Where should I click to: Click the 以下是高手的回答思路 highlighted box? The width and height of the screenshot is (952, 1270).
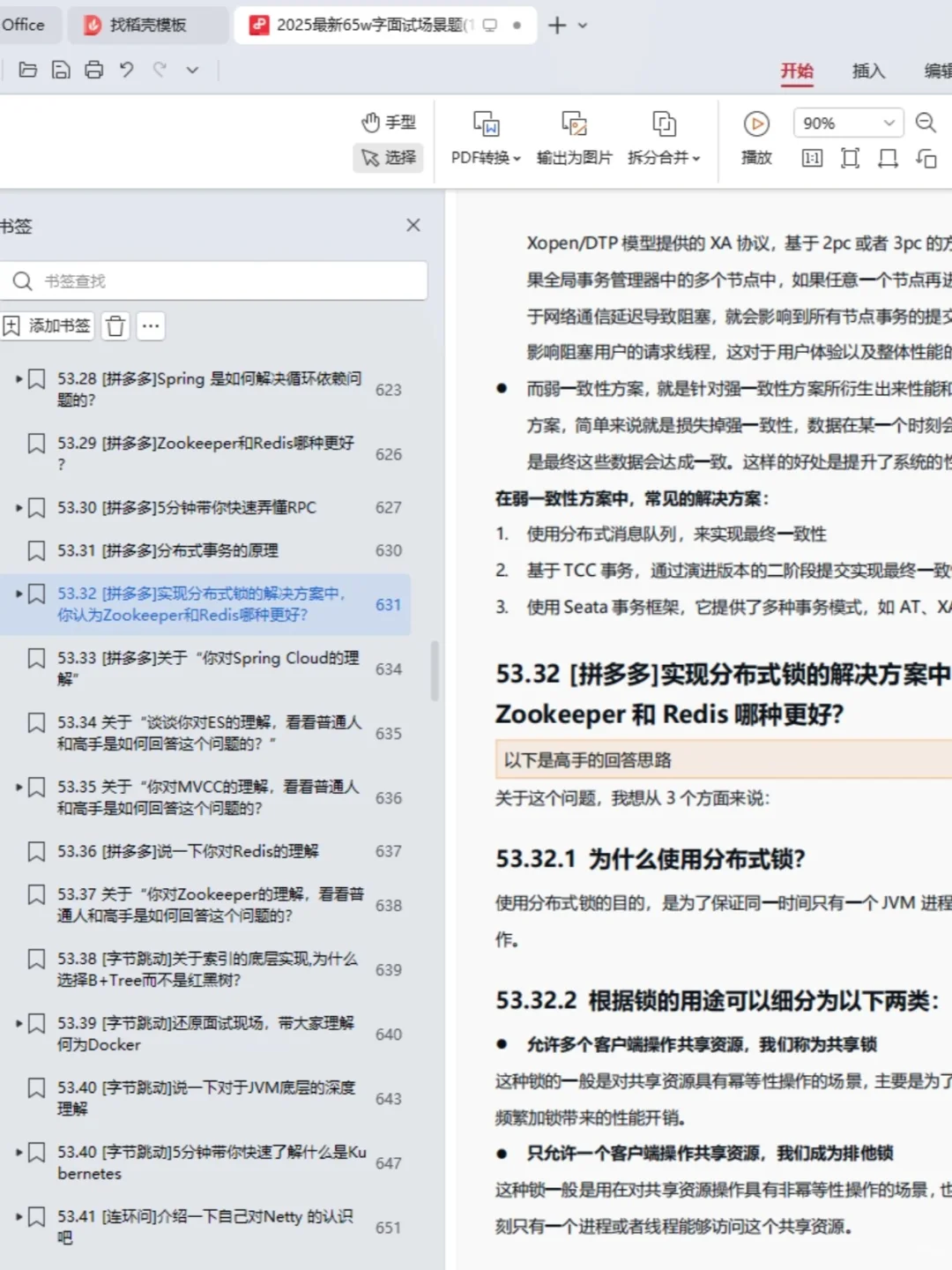(723, 759)
